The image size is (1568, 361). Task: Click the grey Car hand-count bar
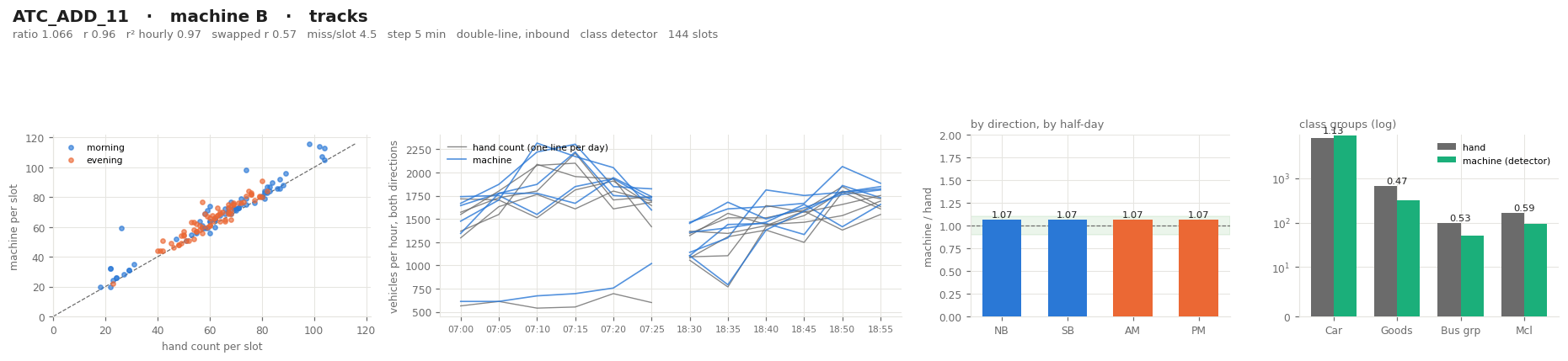[1322, 227]
